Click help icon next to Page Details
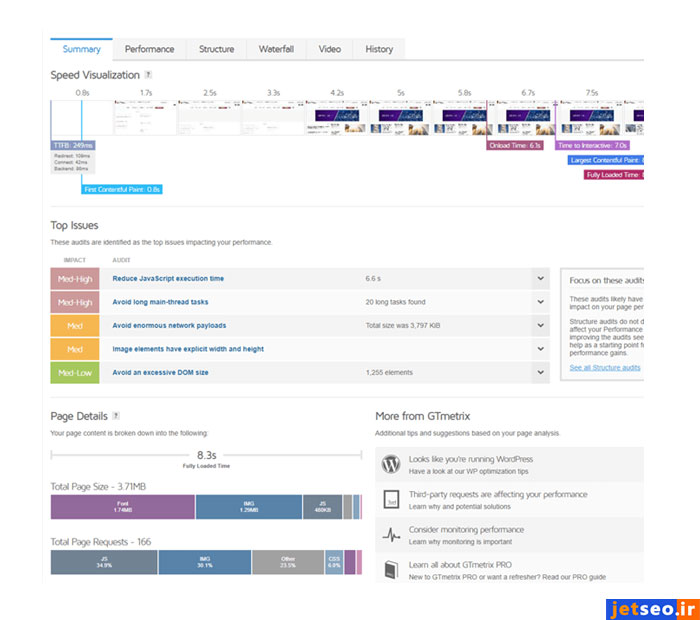This screenshot has height=620, width=700. [116, 415]
